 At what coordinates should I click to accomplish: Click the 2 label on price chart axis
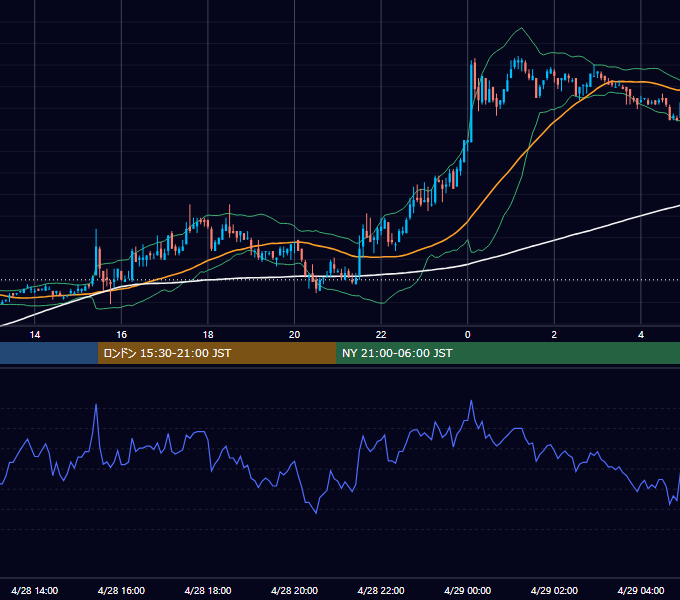click(x=554, y=335)
